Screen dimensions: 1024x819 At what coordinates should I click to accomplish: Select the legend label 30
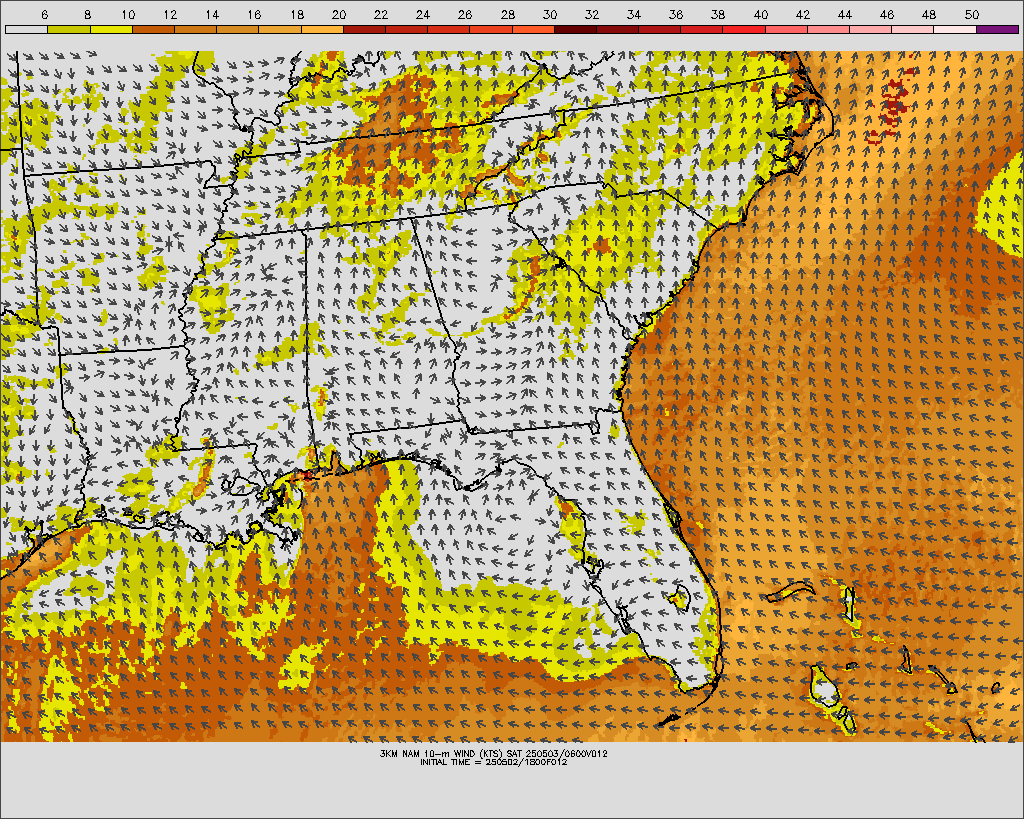(x=550, y=14)
